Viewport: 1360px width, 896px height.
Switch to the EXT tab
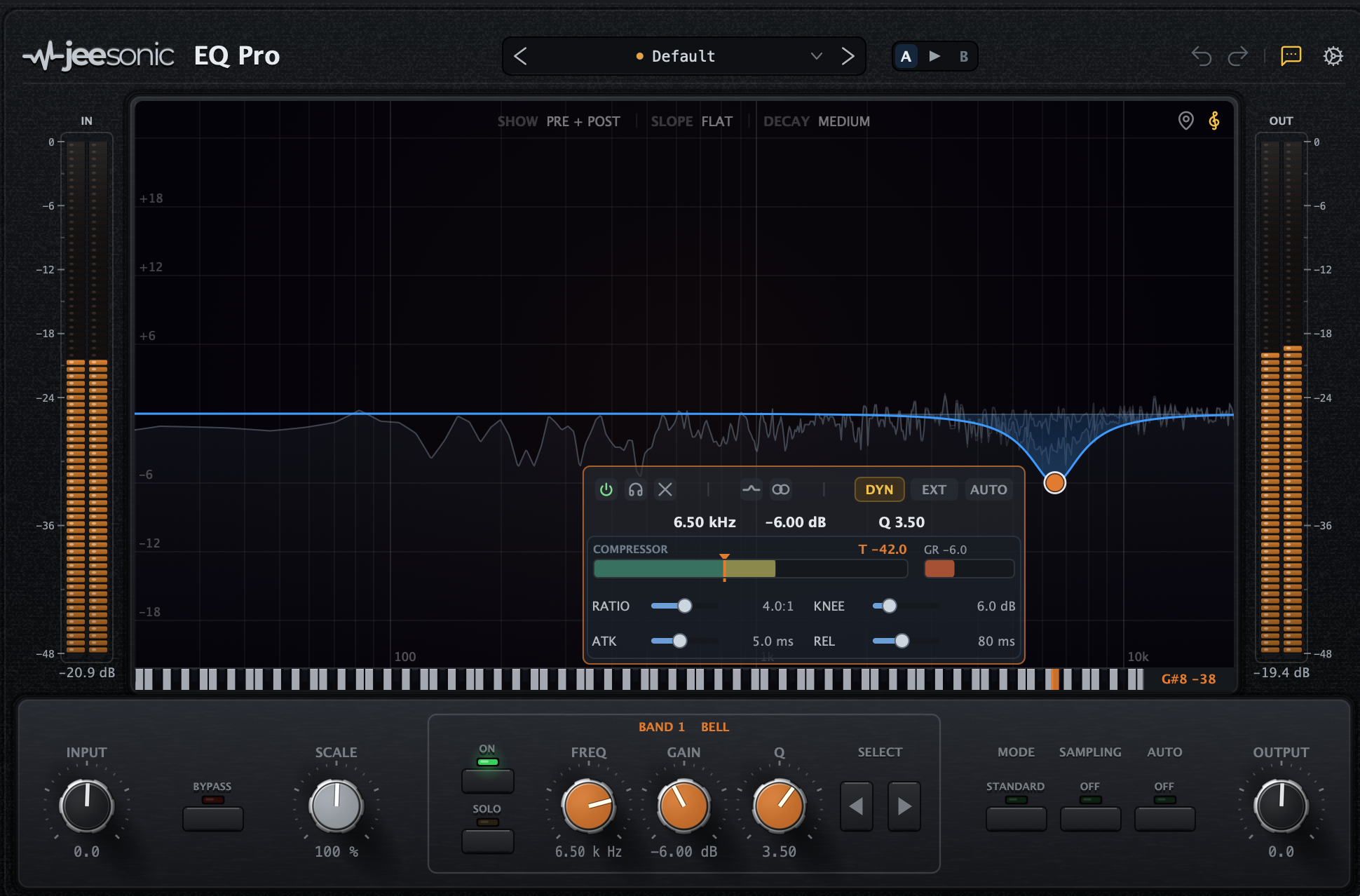tap(934, 489)
